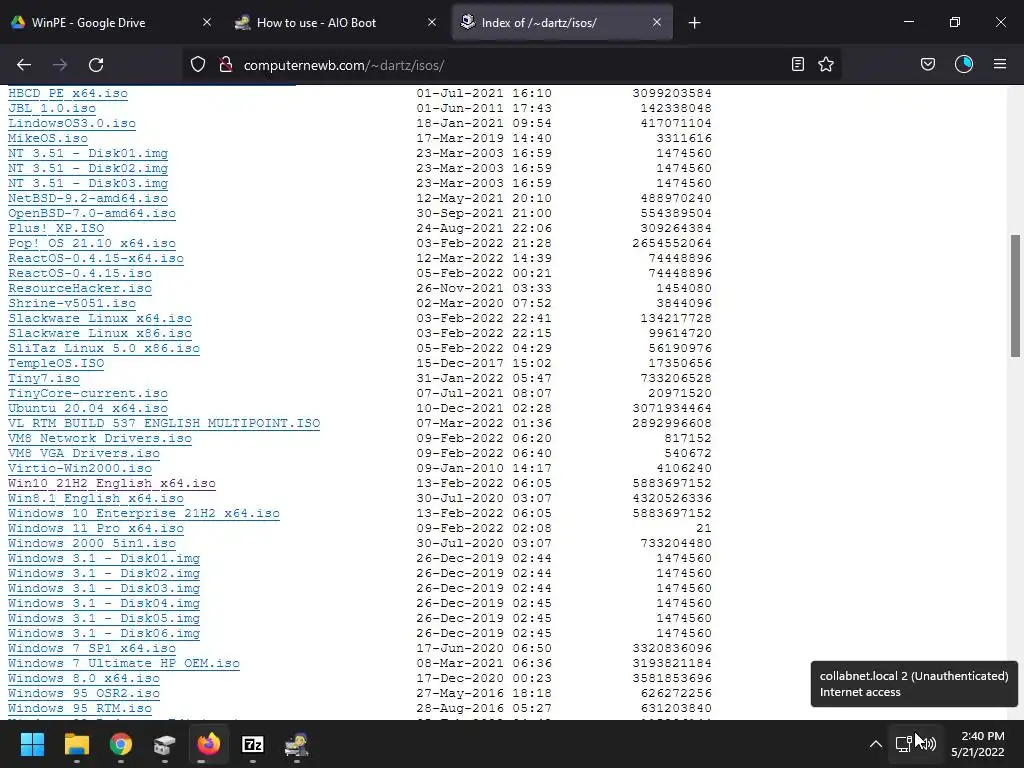Download HBCD_PE_x64.iso
This screenshot has width=1024, height=768.
68,93
